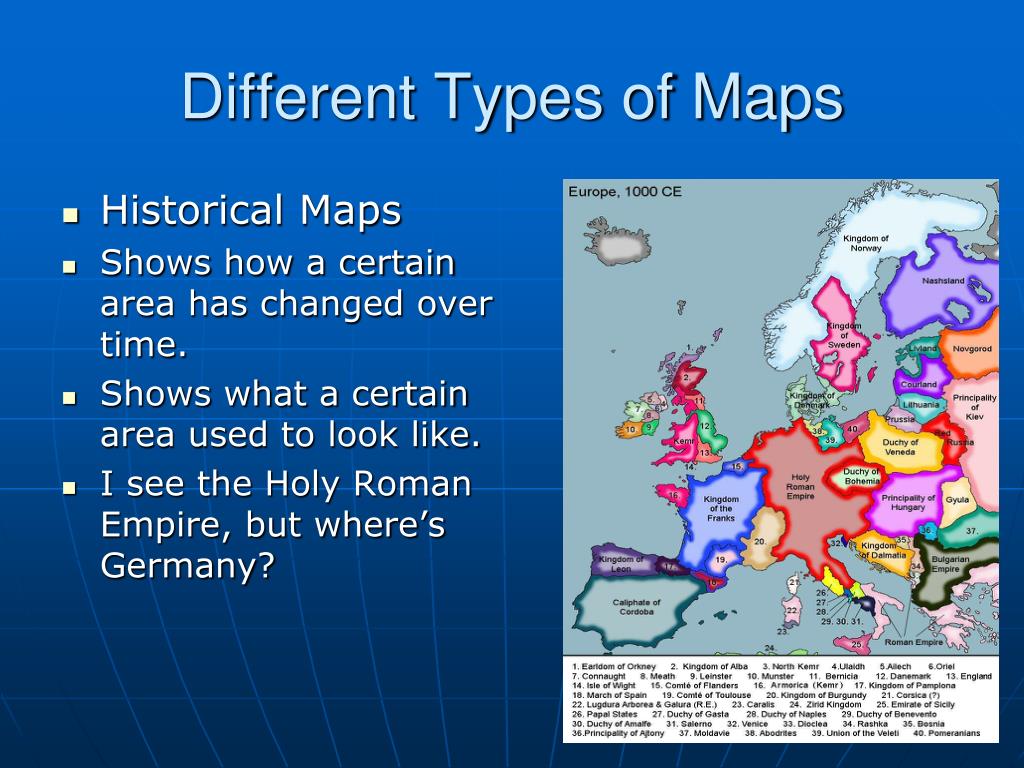
Task: Select legend entry "19. Comté of Toulouse"
Action: point(707,695)
